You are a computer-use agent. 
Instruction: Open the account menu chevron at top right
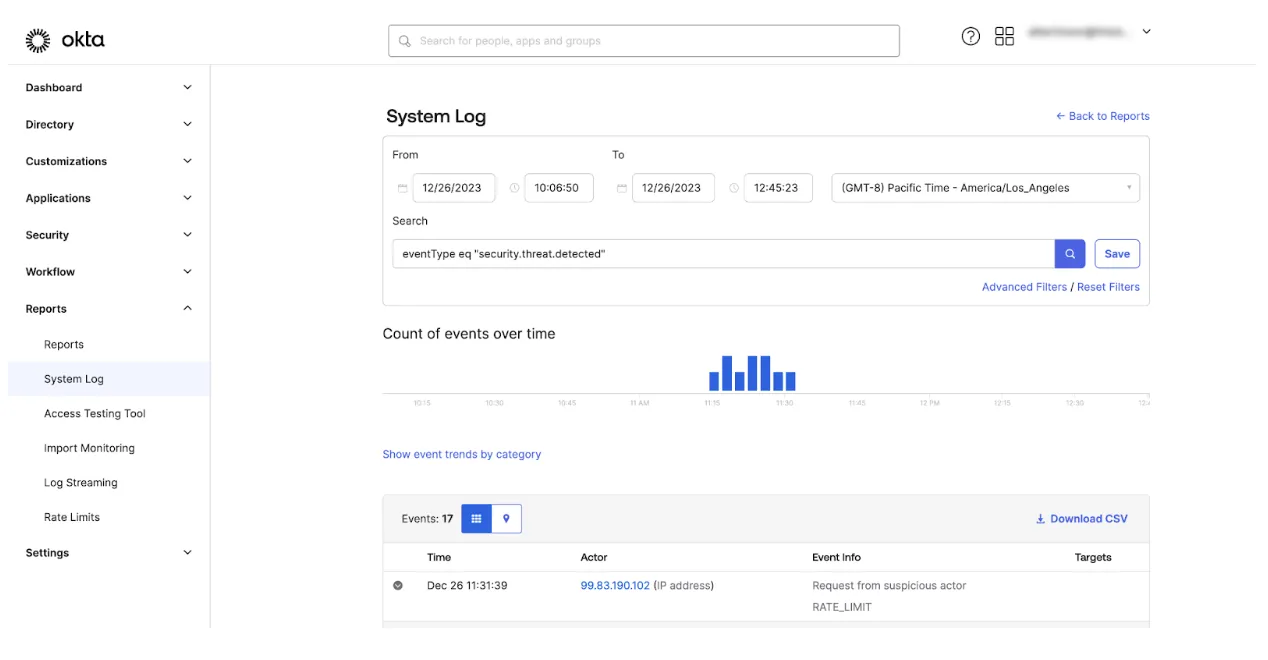[1146, 31]
